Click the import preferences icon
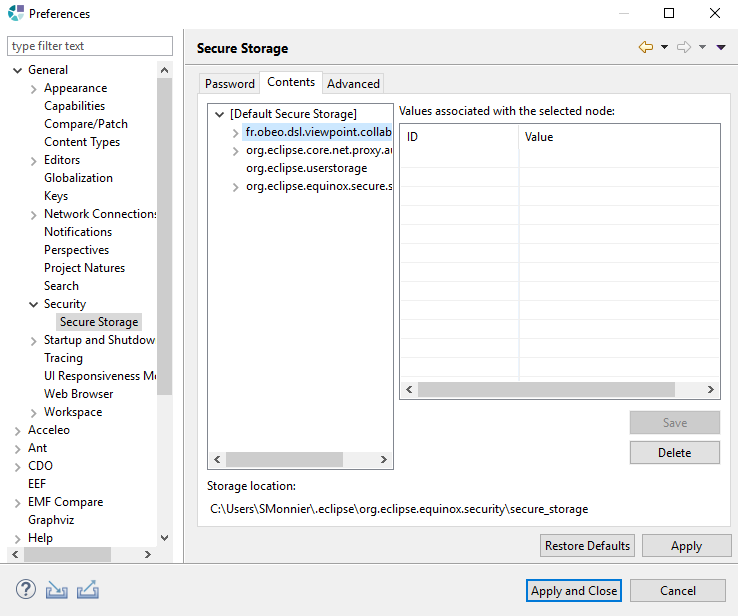738x616 pixels. point(57,590)
